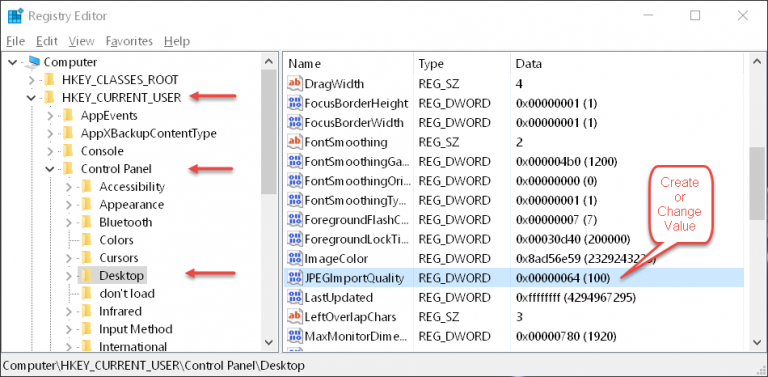Select the Cursors key in tree

tap(119, 258)
